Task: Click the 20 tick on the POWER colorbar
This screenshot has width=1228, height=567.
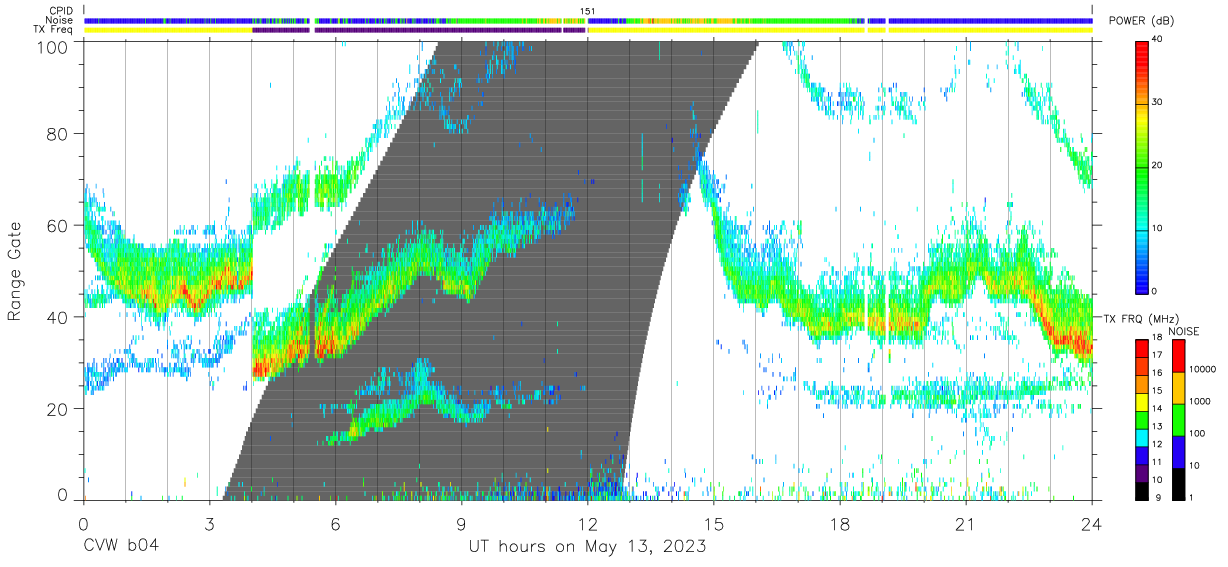Action: pos(1158,165)
